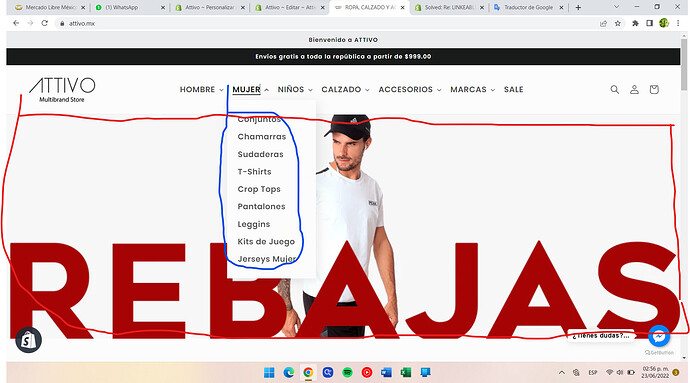Open the Windows Start button
This screenshot has height=383, width=690.
tap(269, 372)
